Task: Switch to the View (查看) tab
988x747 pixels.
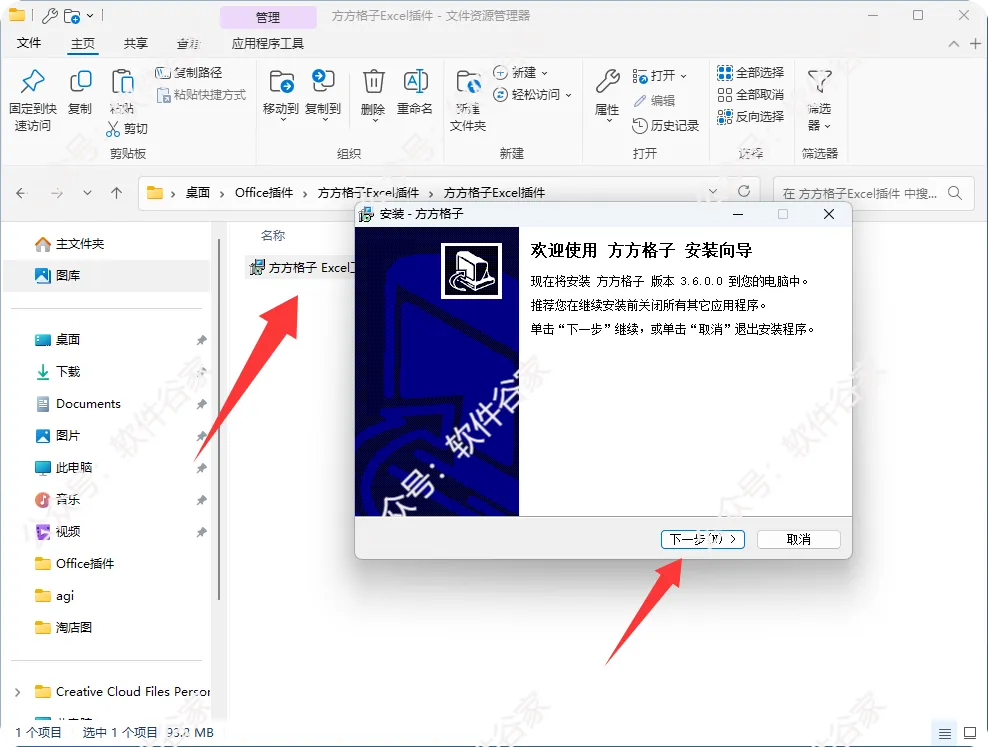Action: tap(189, 43)
